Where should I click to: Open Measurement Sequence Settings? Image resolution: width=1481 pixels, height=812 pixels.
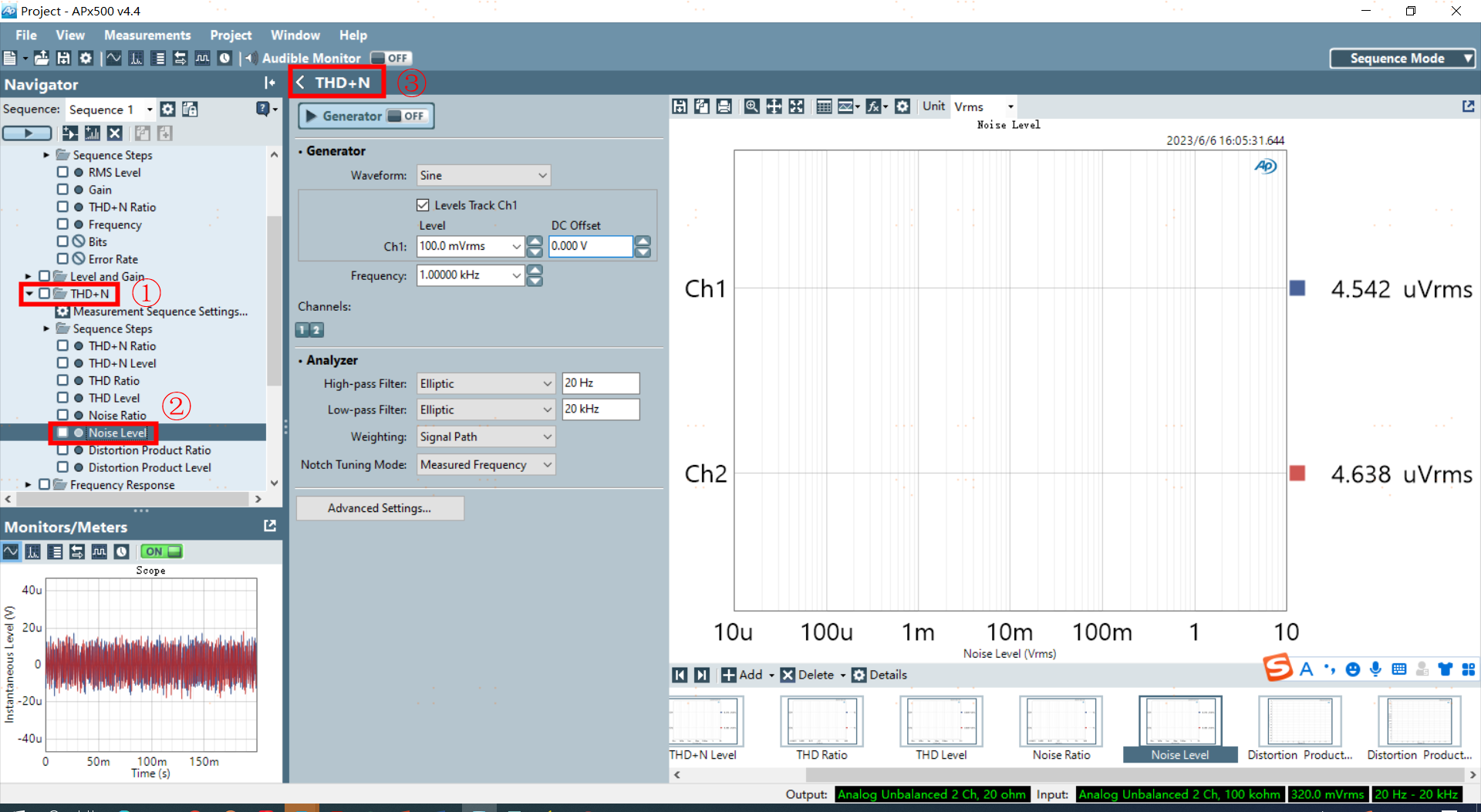coord(160,312)
